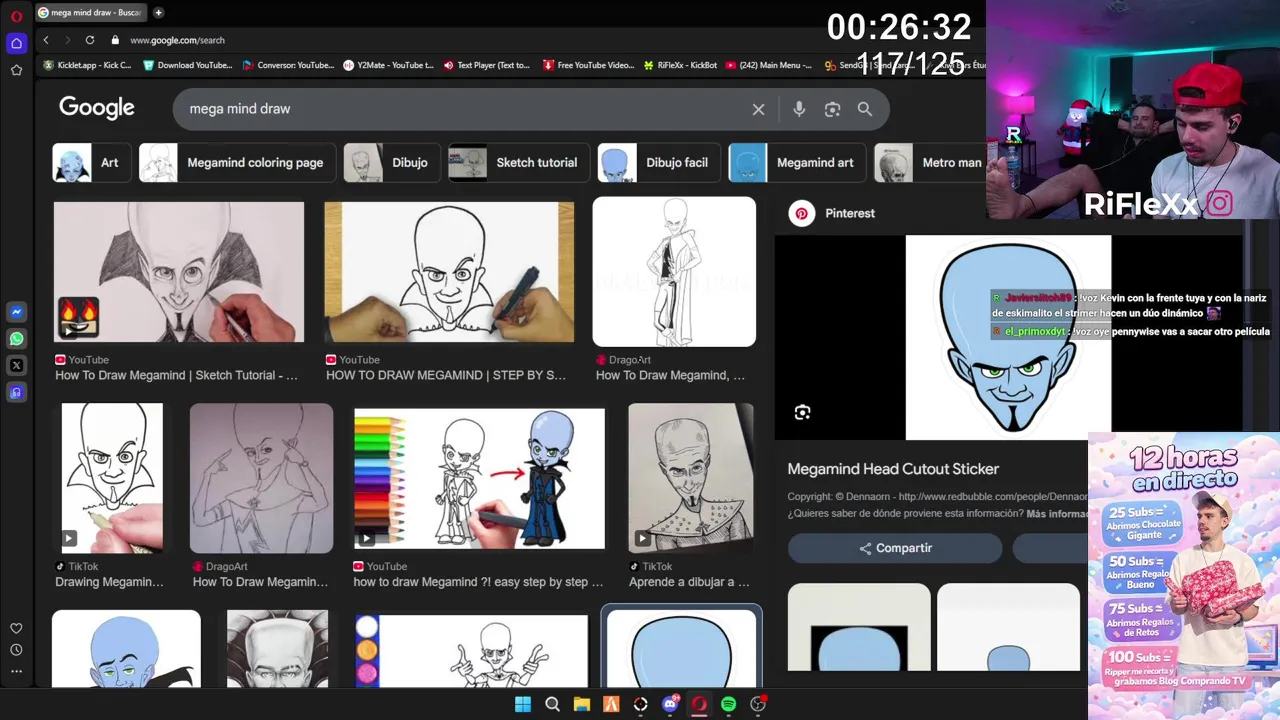
Task: Open Y2Mate bookmark
Action: click(x=388, y=65)
